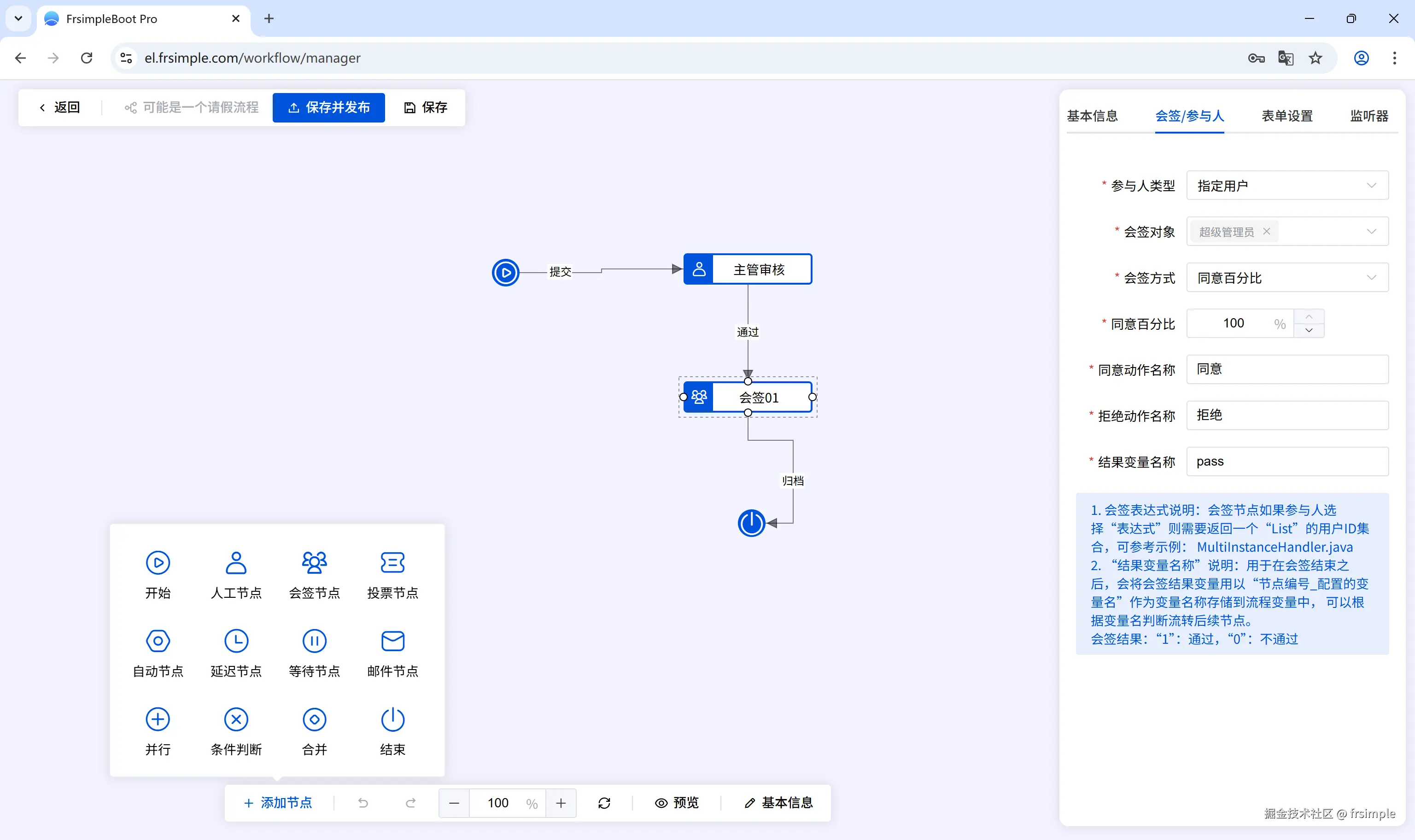Screen dimensions: 1415x840
Task: Increase 同意百分比 with up arrow
Action: coord(1309,316)
